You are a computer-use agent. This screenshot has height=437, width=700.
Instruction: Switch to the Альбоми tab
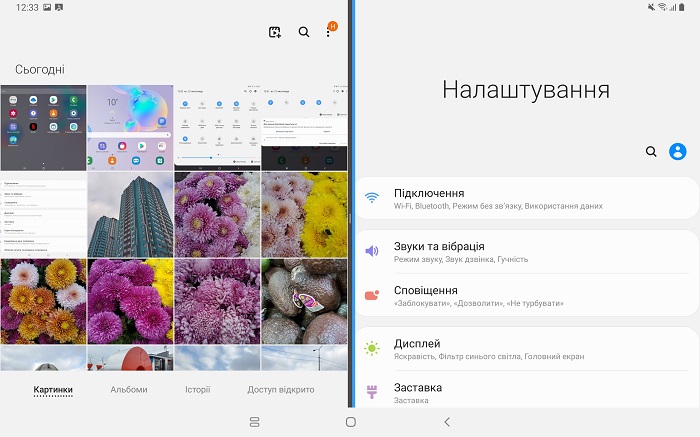[x=129, y=390]
